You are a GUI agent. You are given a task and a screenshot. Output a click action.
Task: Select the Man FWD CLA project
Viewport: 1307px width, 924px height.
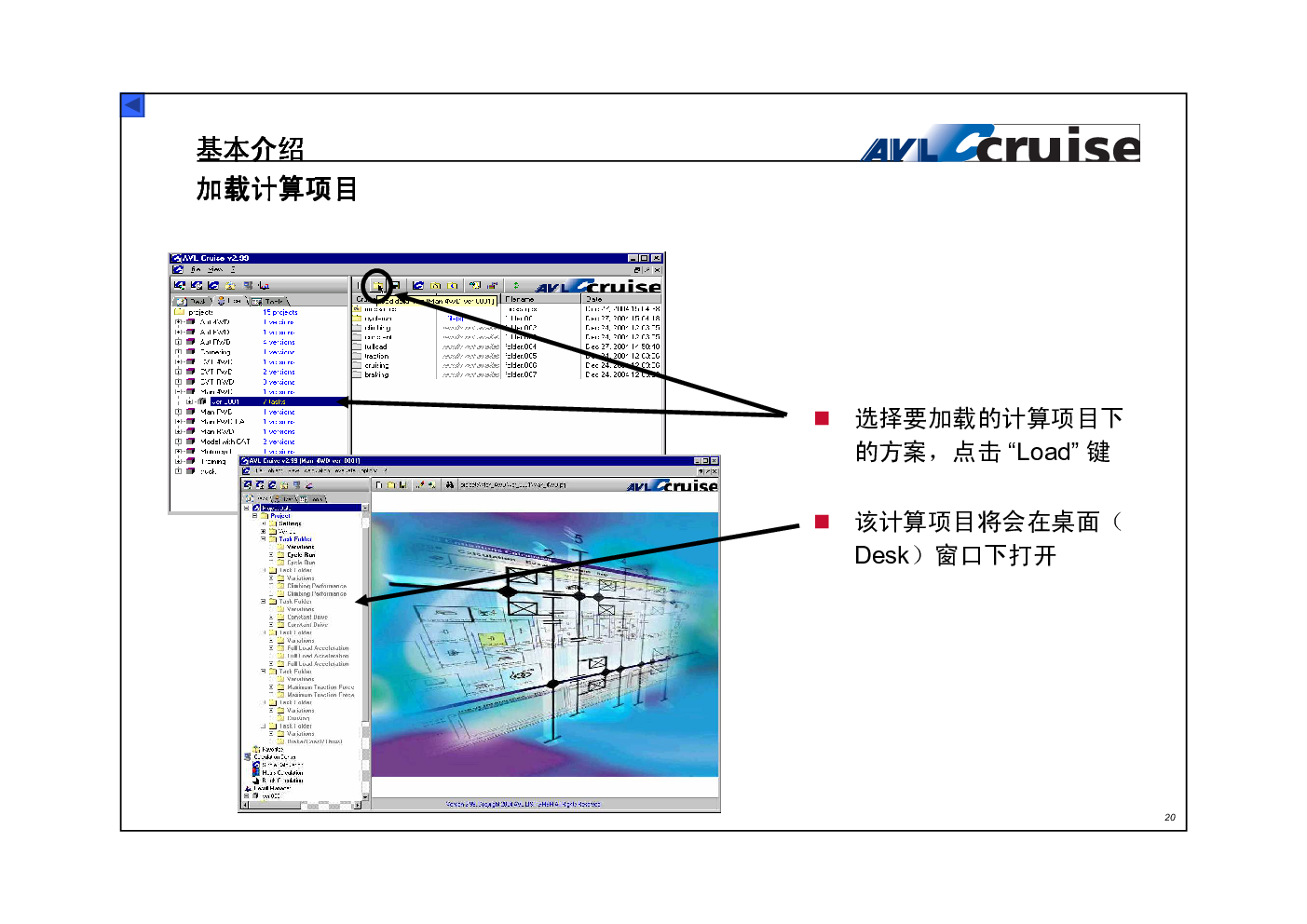click(223, 422)
